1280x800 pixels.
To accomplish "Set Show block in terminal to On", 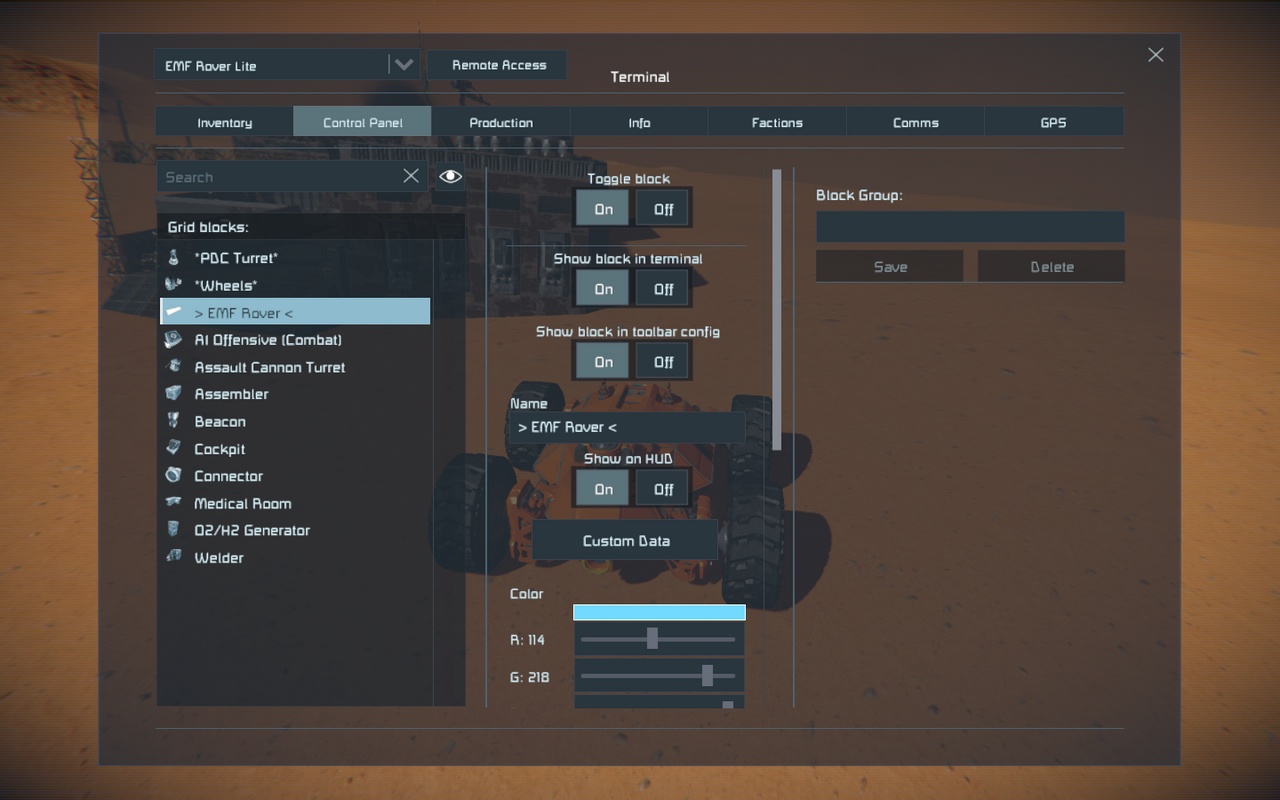I will [x=603, y=289].
